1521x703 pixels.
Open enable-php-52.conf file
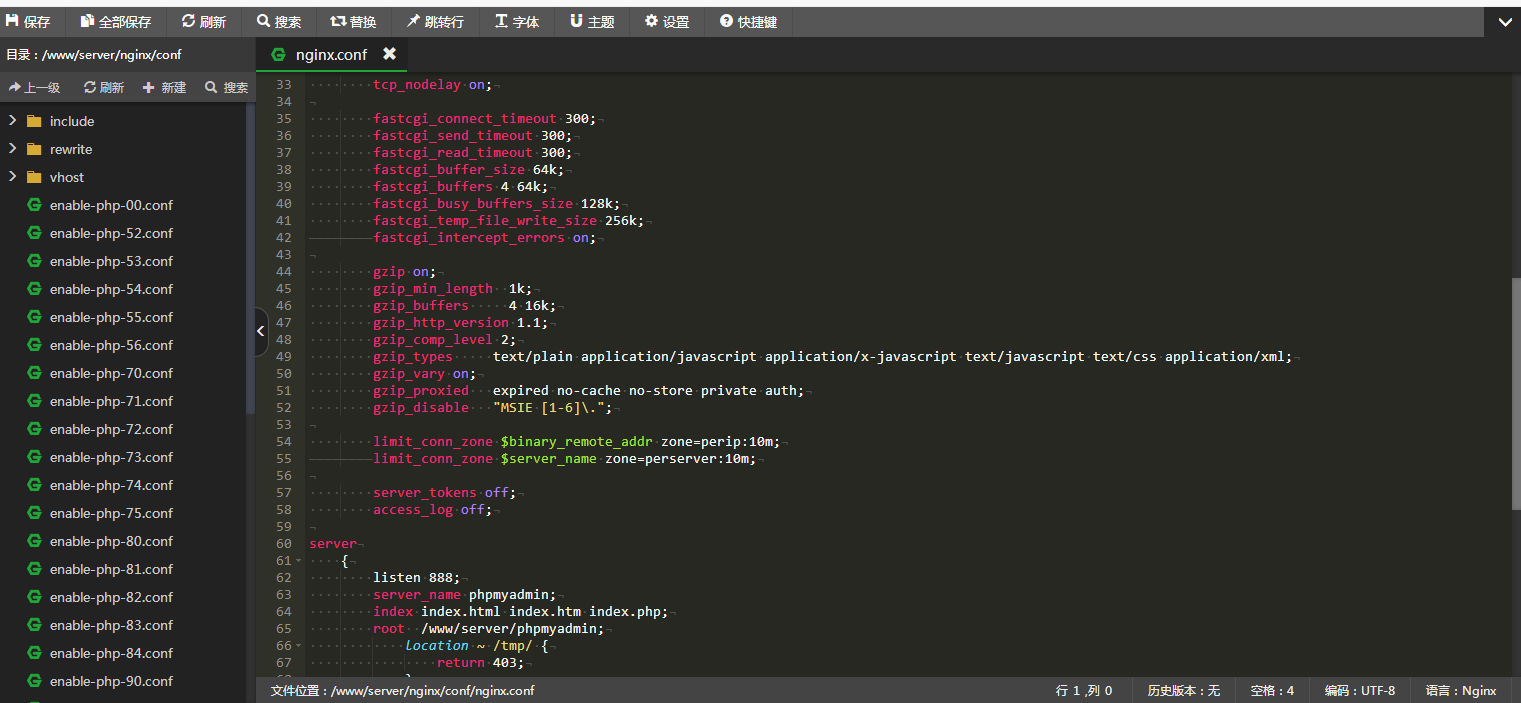(111, 233)
